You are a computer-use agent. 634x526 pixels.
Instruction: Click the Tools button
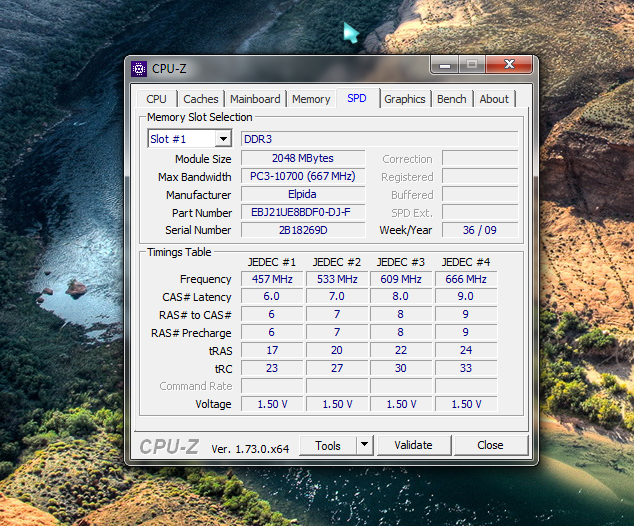(328, 446)
